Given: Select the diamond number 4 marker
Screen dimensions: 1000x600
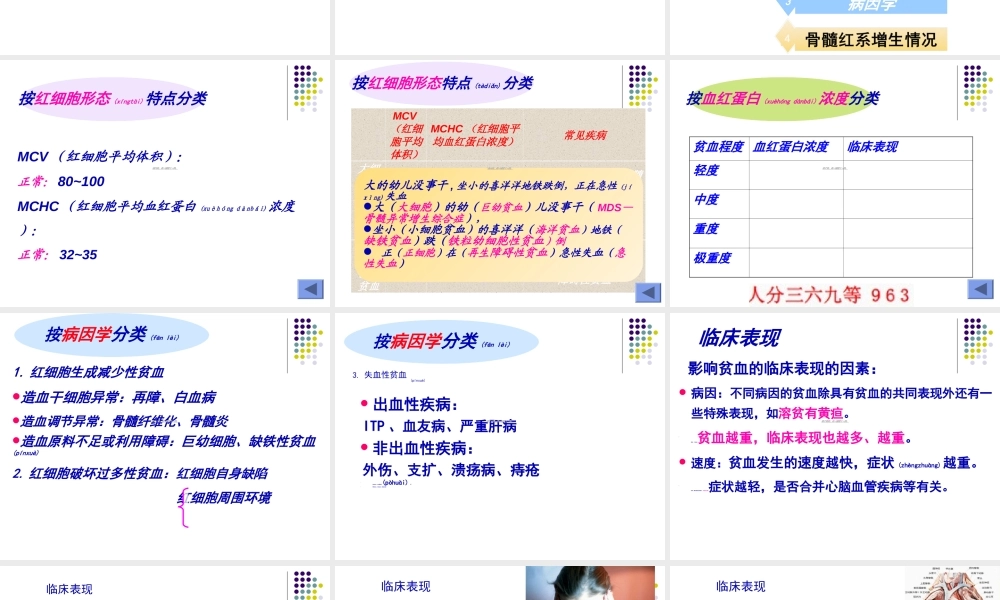Looking at the screenshot, I should tap(787, 40).
